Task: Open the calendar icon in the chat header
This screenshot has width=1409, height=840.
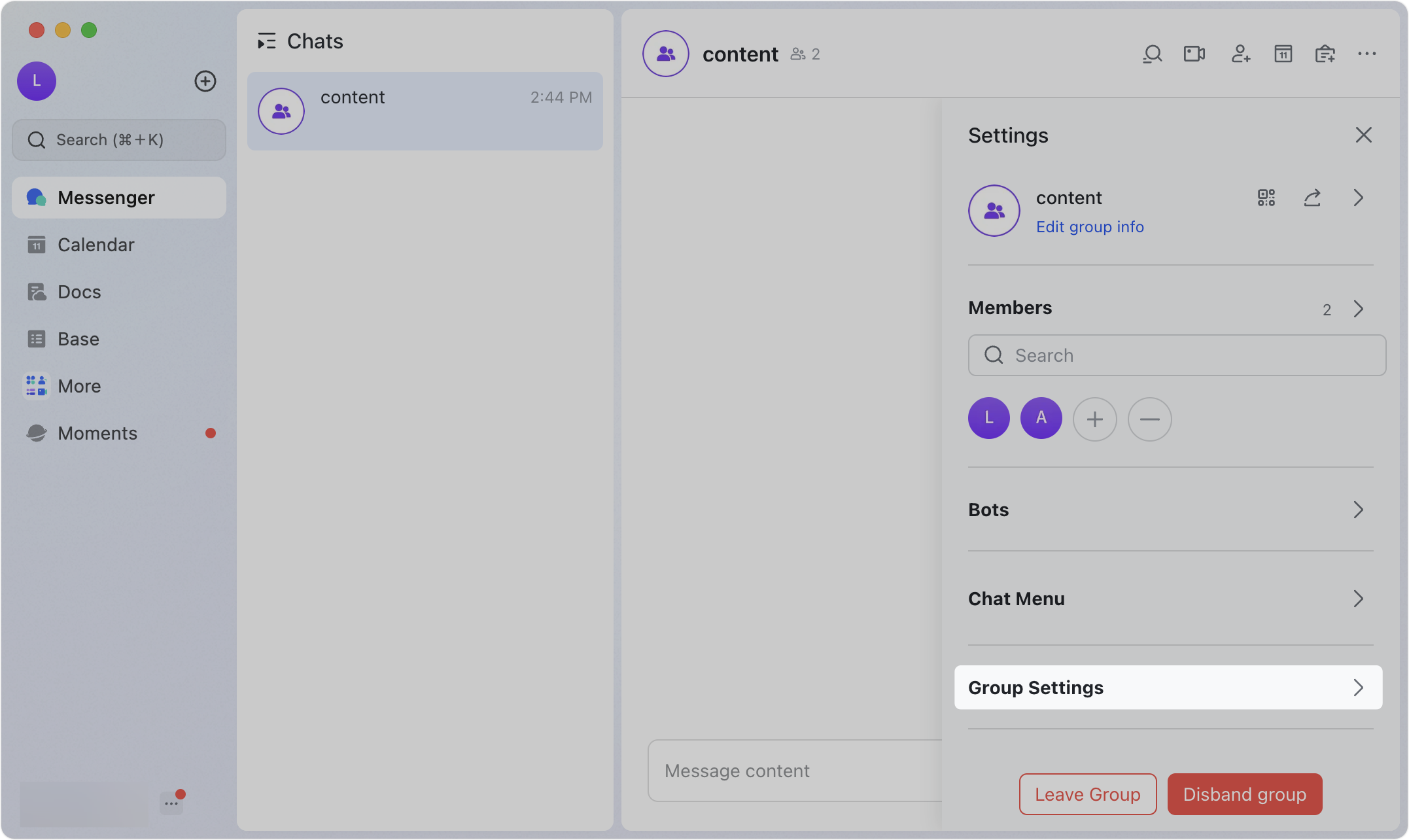Action: (x=1283, y=54)
